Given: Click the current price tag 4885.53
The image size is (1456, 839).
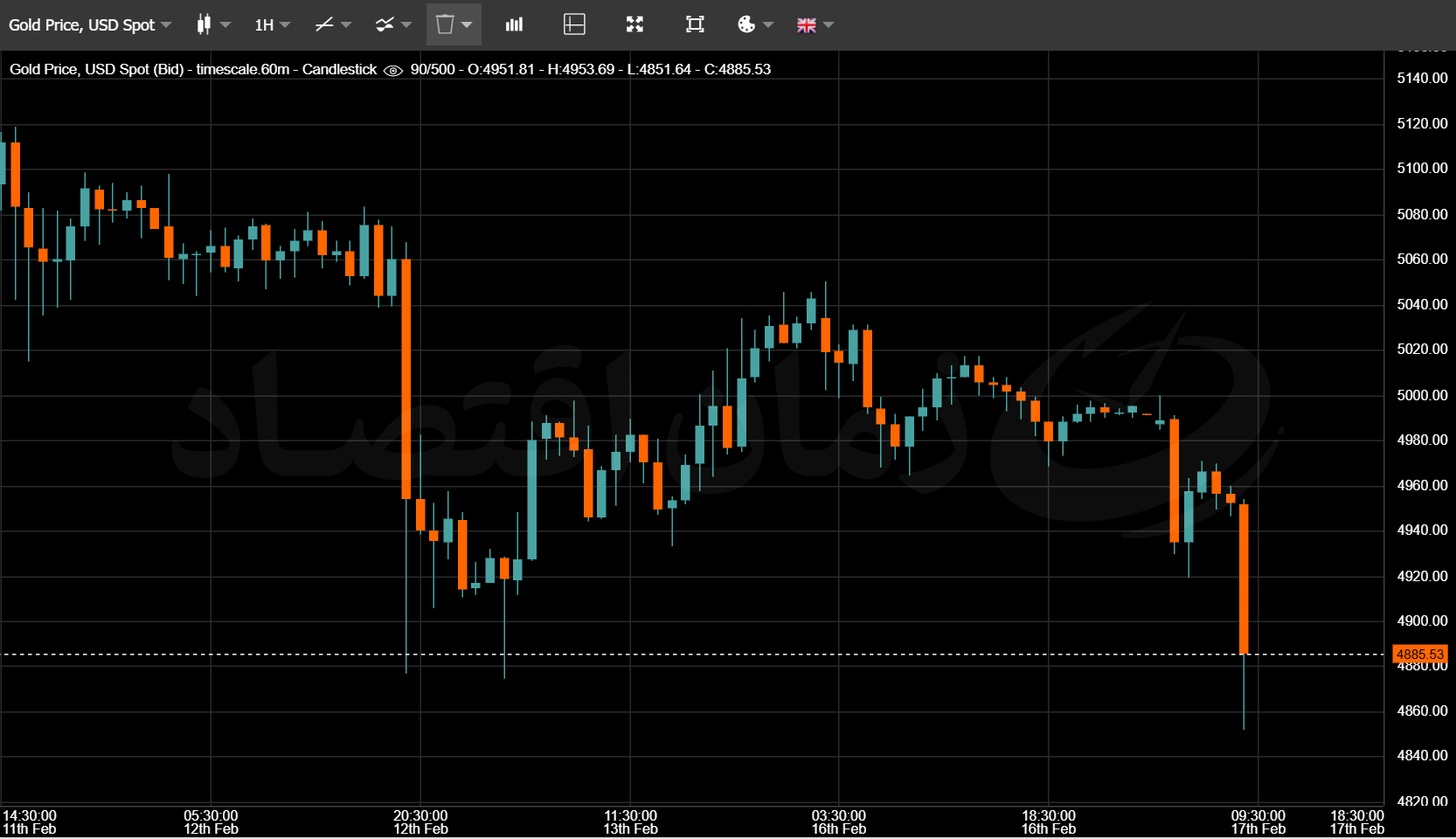Looking at the screenshot, I should (1419, 654).
